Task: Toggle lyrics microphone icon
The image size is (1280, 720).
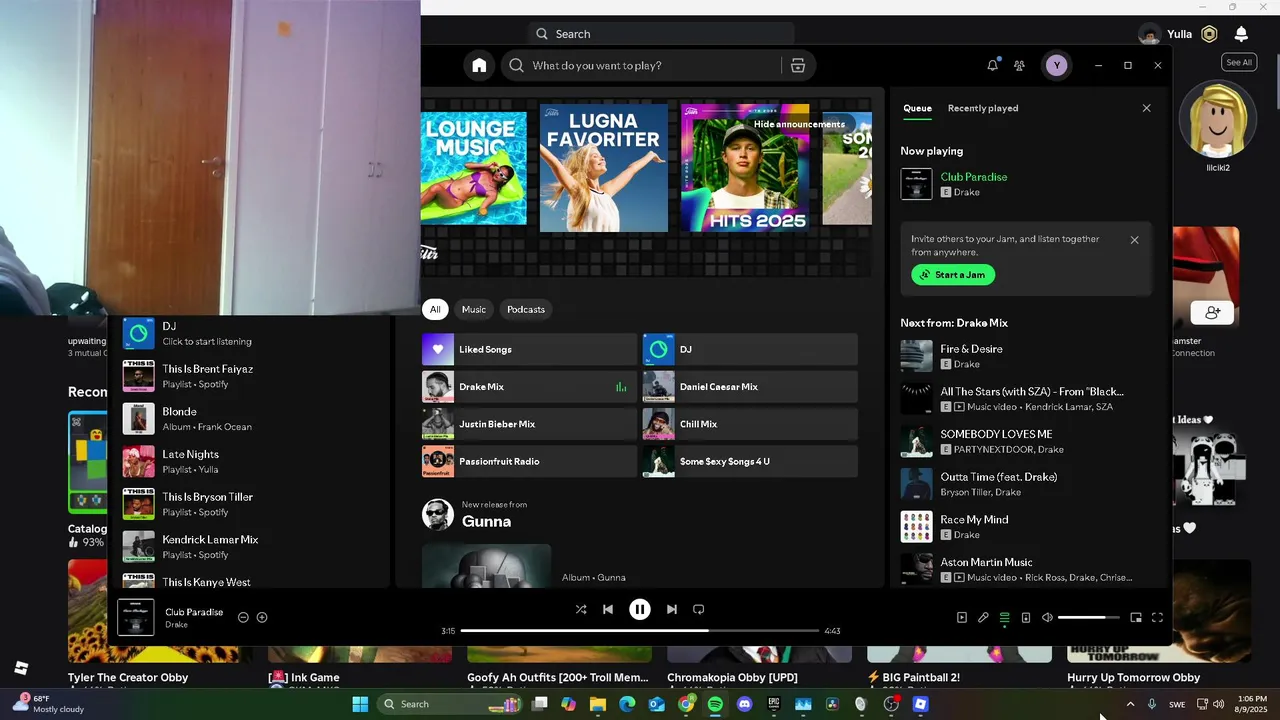Action: 983,618
